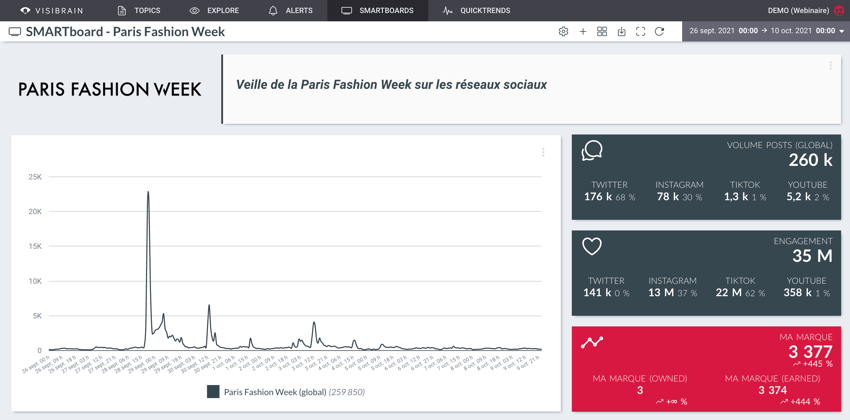Enter fullscreen mode

[640, 31]
